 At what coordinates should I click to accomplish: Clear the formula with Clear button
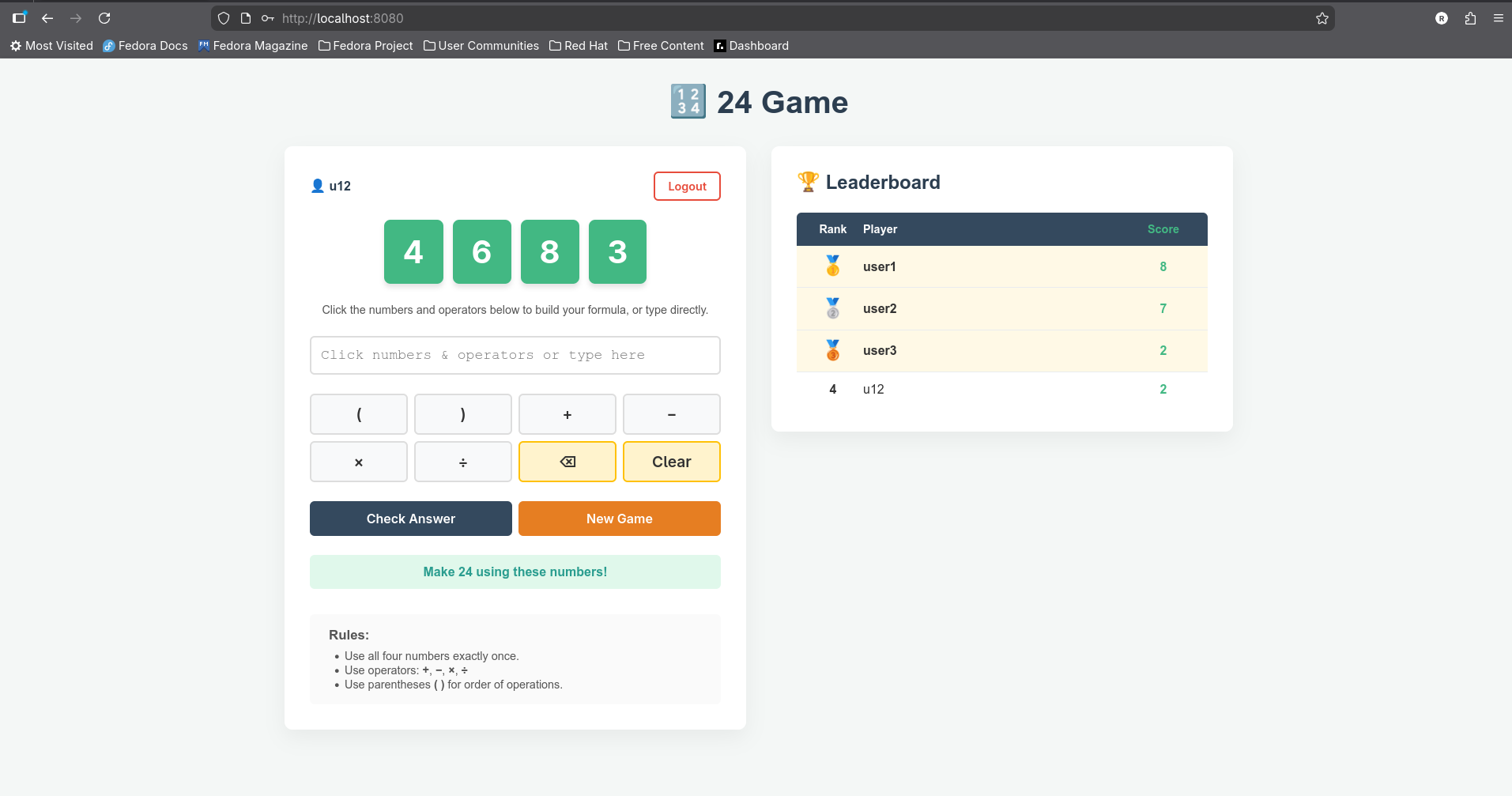coord(671,462)
